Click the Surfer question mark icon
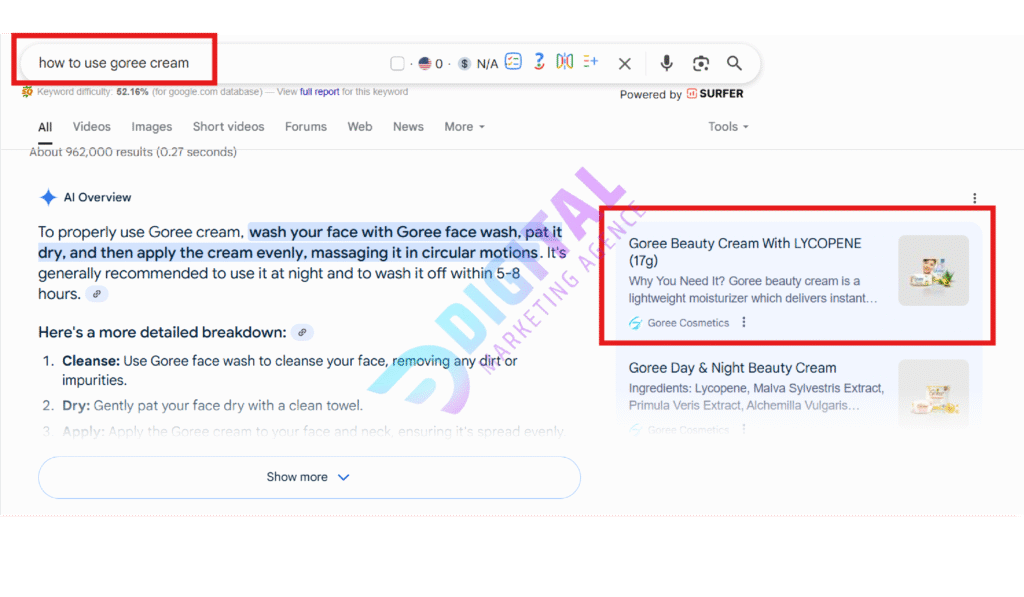Screen dimensions: 1024x597 pos(539,62)
